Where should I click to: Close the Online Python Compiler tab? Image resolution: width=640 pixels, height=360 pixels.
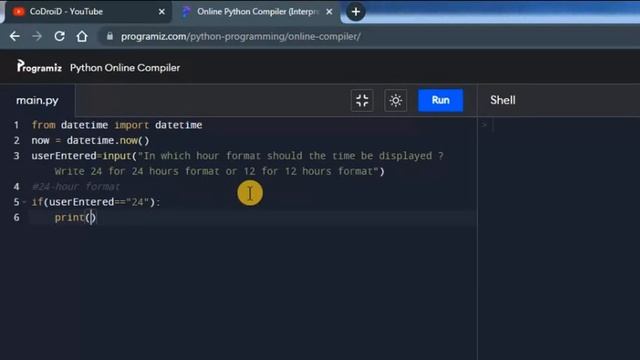(329, 12)
